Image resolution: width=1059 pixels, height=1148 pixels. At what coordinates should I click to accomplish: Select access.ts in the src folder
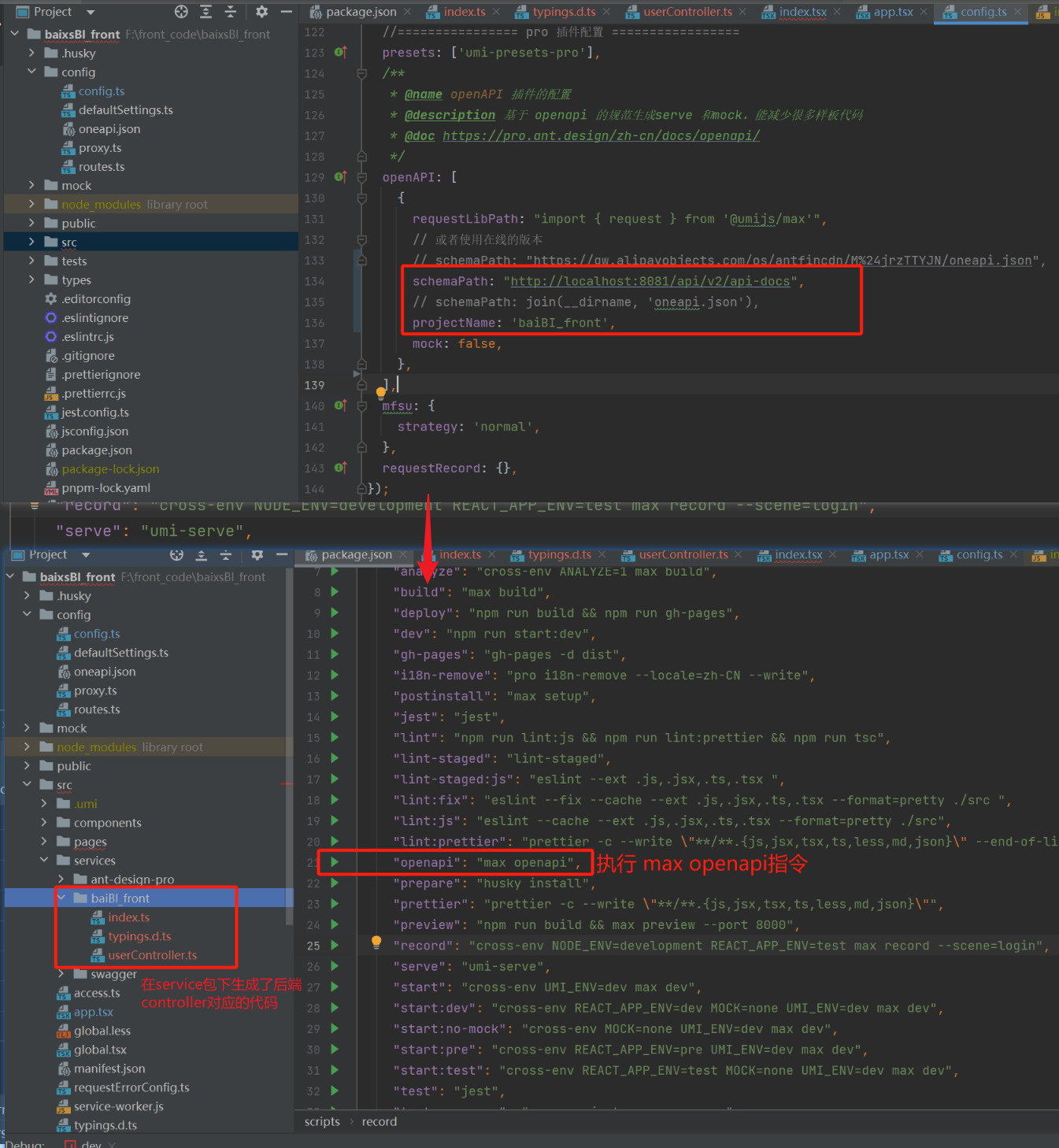97,993
